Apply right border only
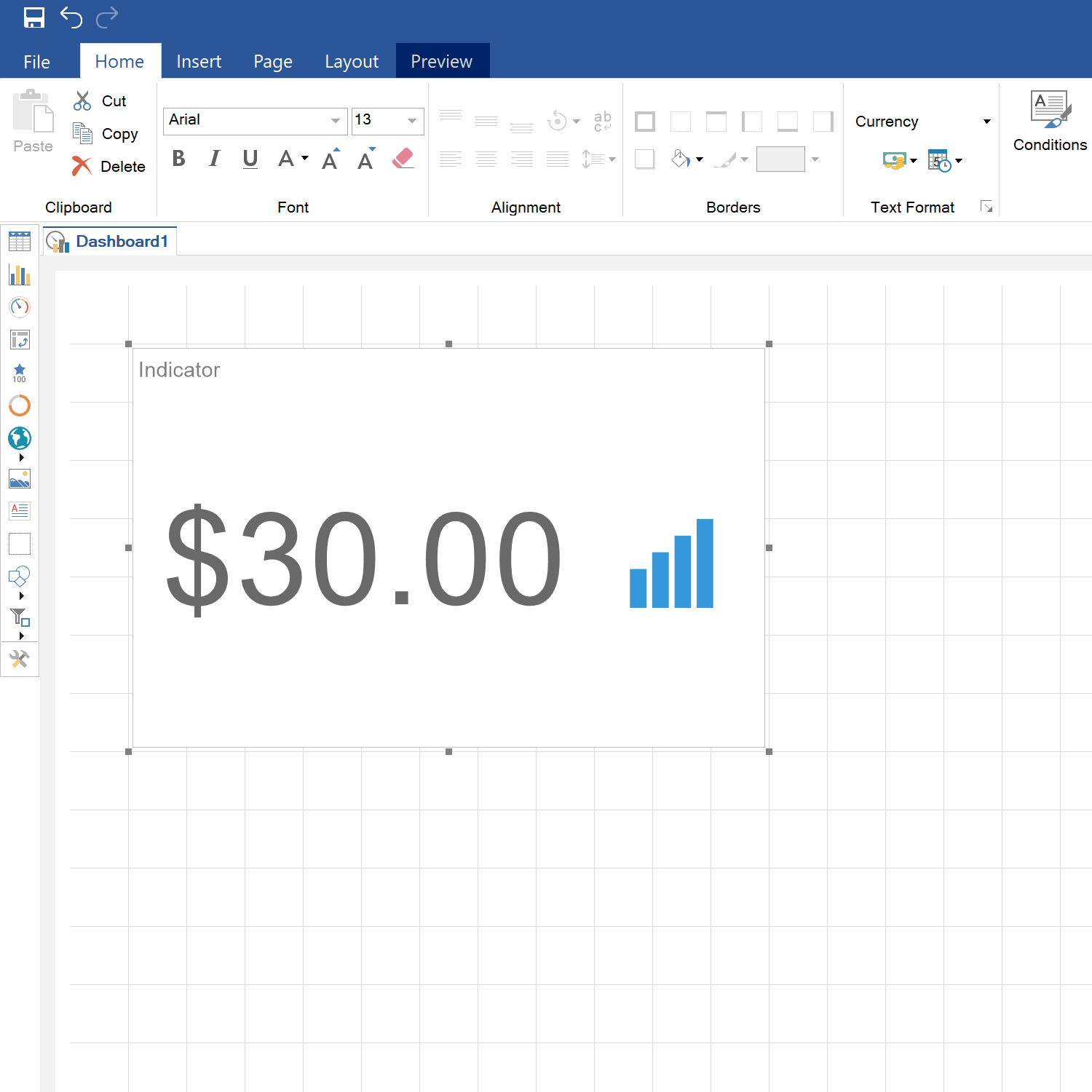Viewport: 1092px width, 1092px height. coord(823,122)
